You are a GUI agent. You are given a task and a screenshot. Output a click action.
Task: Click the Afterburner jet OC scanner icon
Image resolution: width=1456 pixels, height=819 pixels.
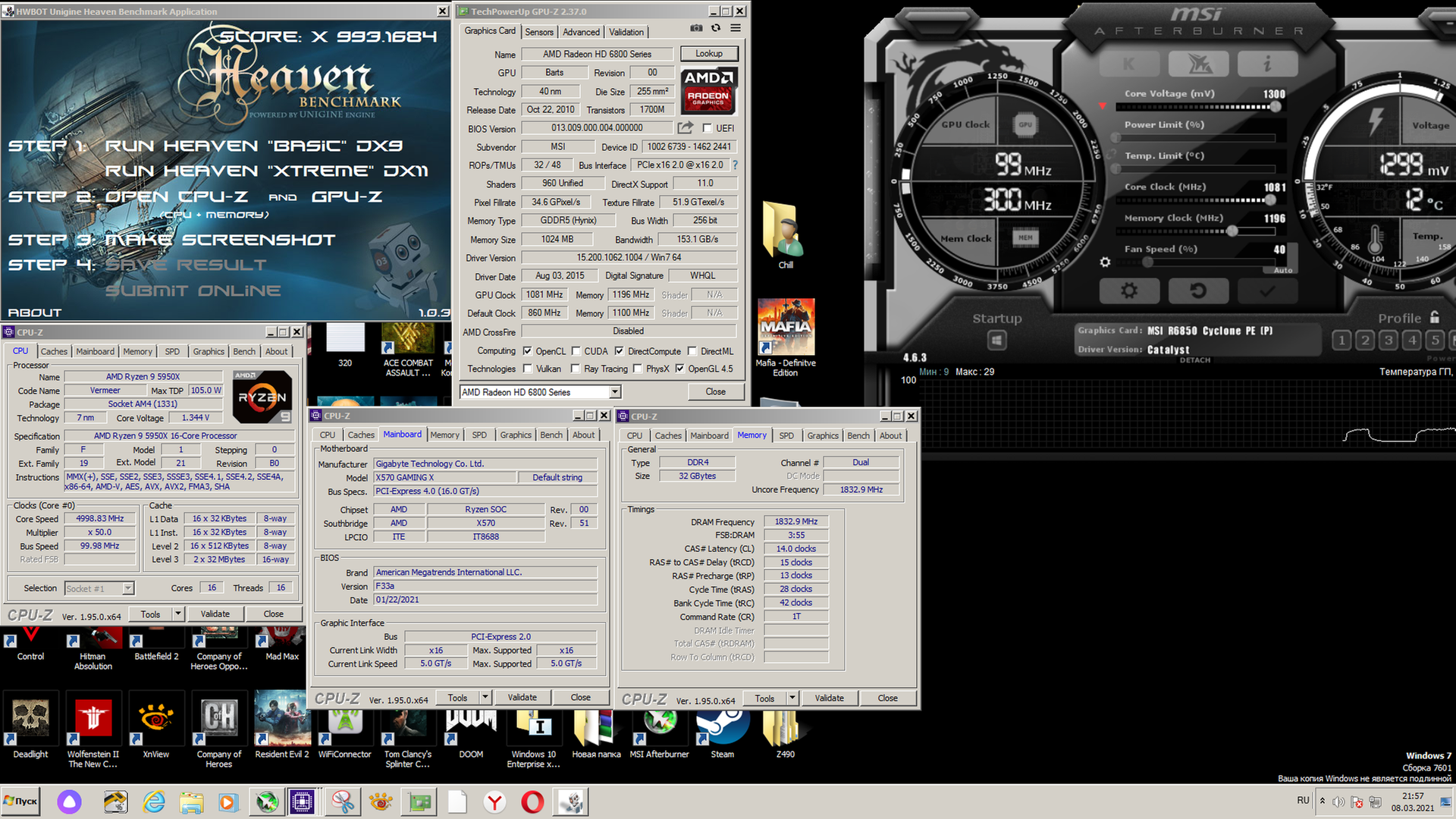pos(1198,64)
